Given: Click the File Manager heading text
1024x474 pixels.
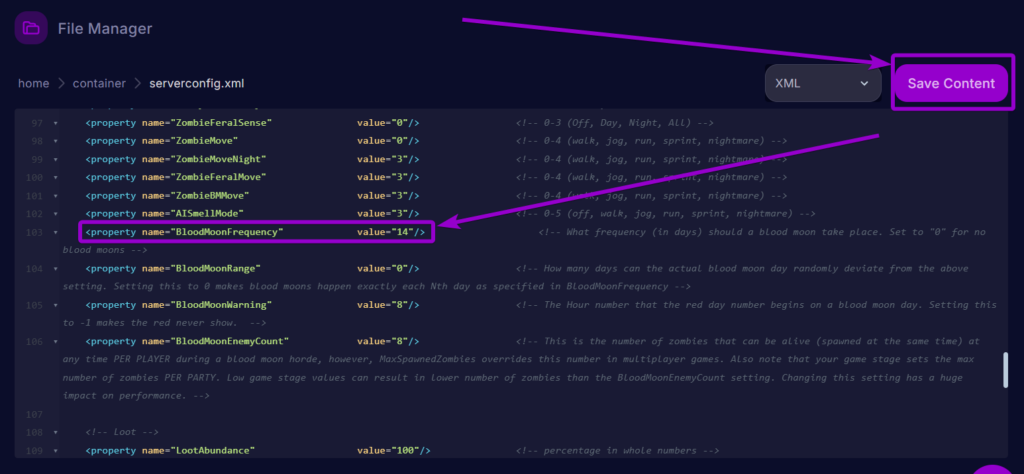Looking at the screenshot, I should (105, 29).
